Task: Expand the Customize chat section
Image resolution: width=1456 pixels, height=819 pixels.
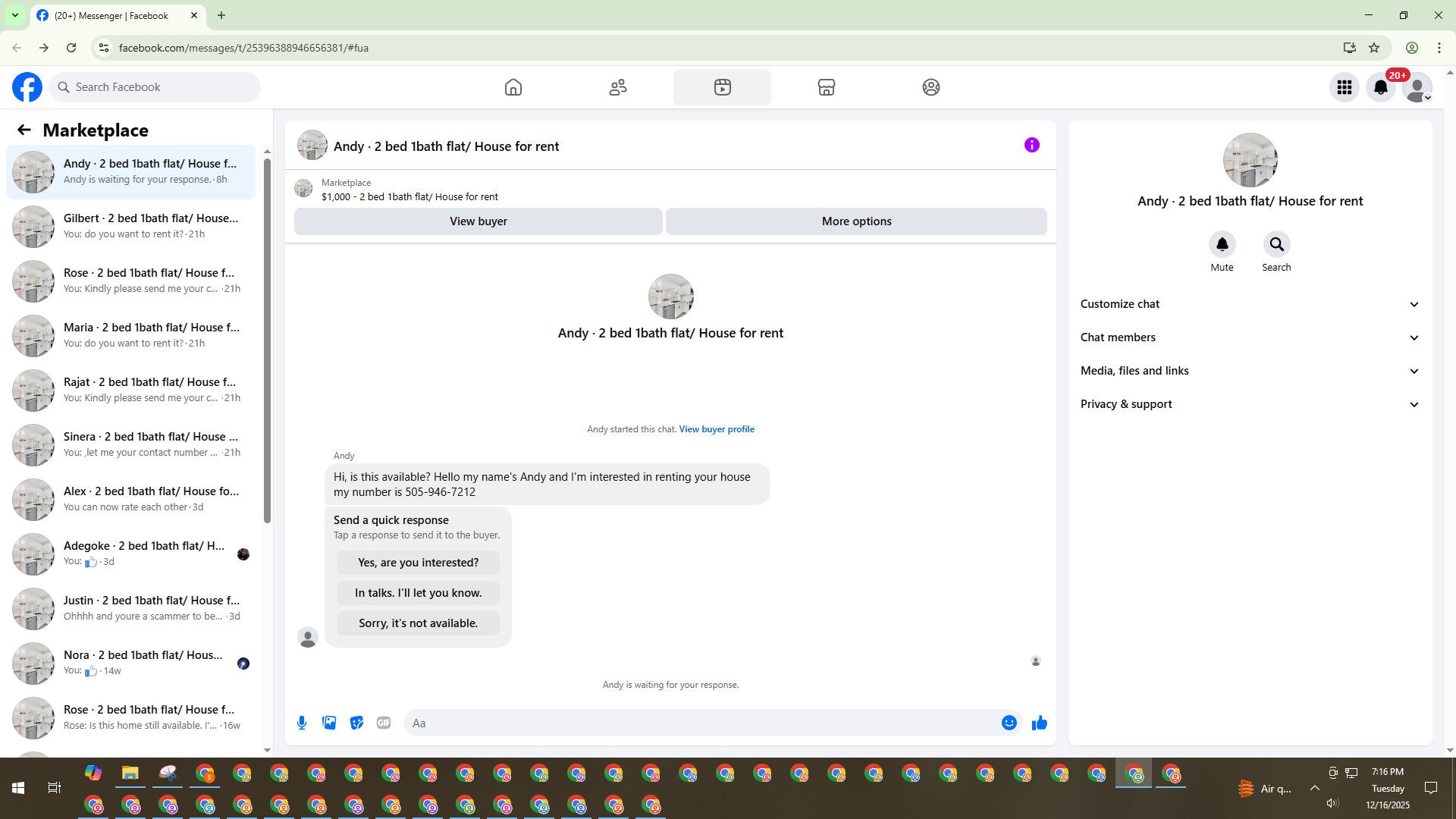Action: point(1250,304)
